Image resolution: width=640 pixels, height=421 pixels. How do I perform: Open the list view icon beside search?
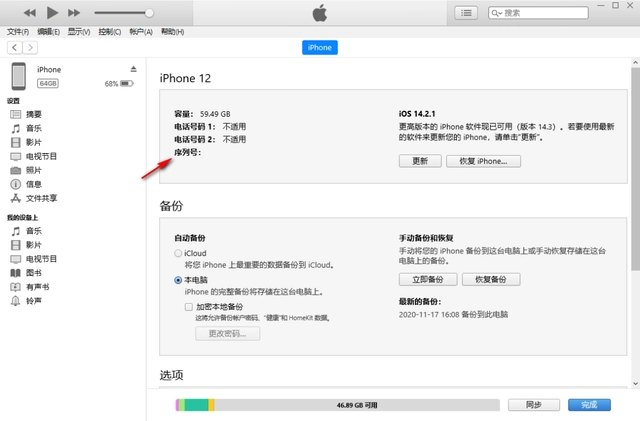(x=466, y=13)
